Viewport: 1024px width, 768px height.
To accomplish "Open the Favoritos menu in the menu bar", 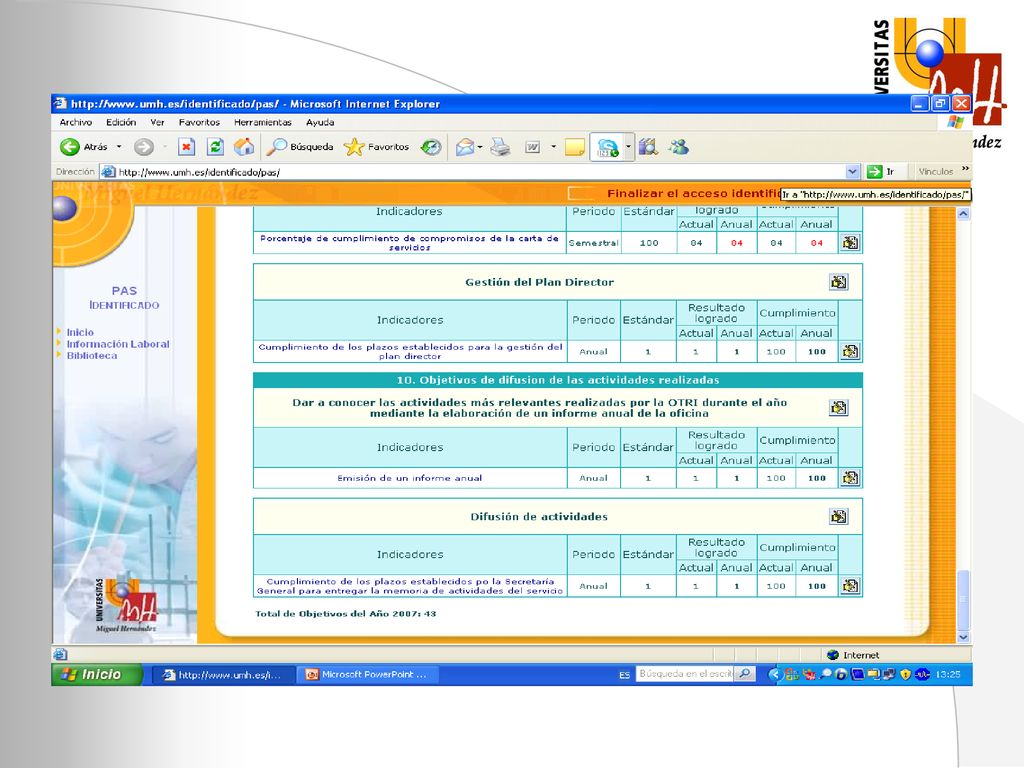I will tap(199, 122).
